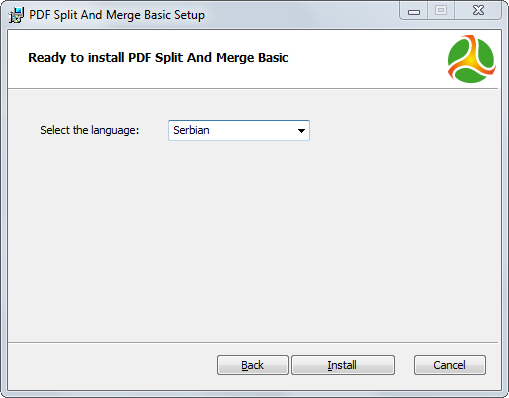Cancel the PDF Split And Merge setup

coord(450,365)
